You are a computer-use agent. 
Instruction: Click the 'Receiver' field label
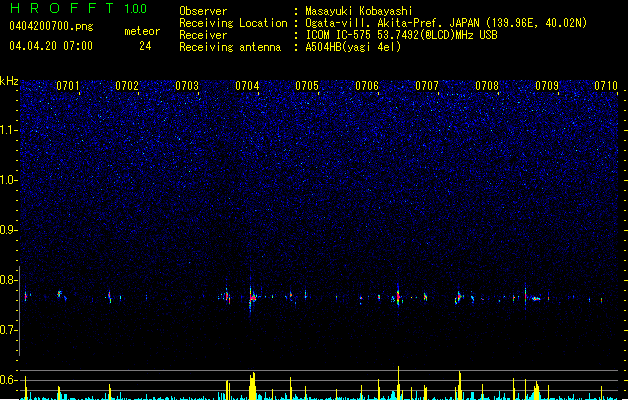203,35
